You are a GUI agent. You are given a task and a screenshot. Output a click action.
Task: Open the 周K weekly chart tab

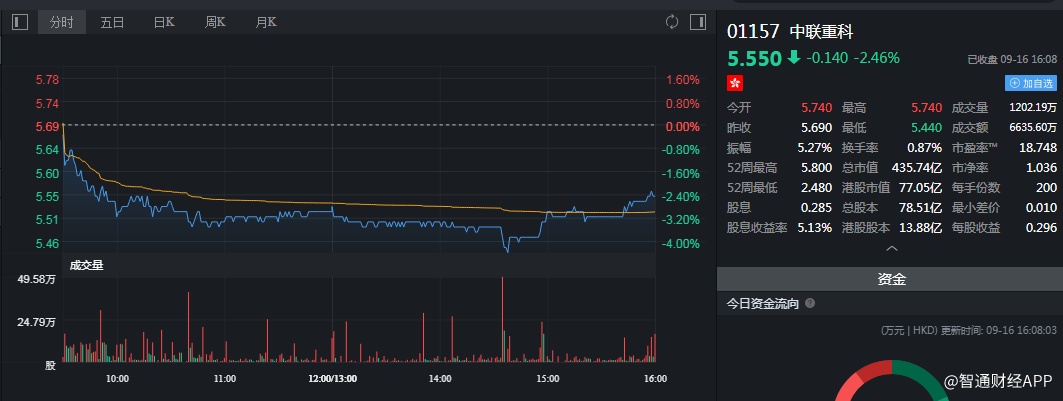215,21
